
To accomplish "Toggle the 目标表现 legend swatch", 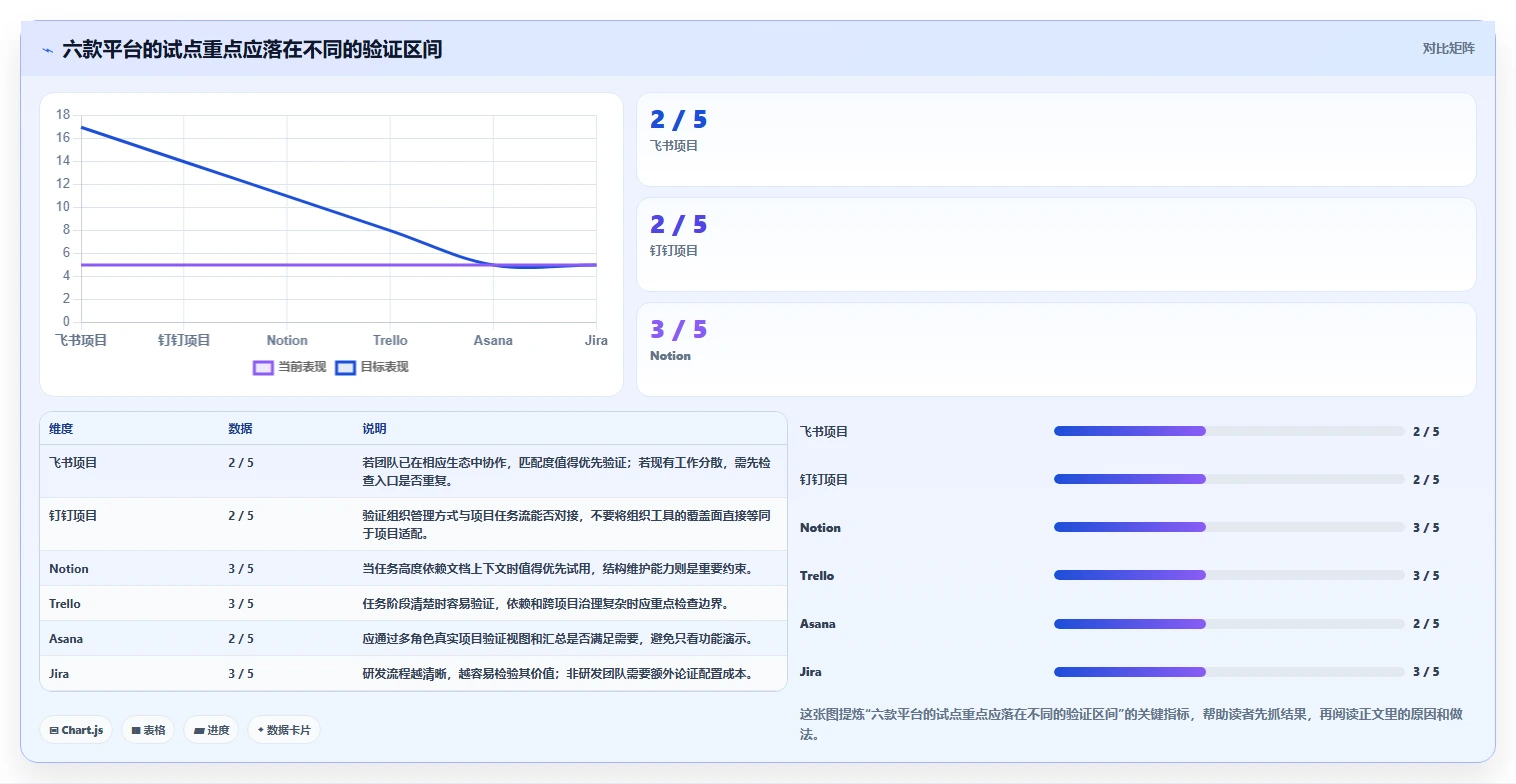I will coord(345,367).
